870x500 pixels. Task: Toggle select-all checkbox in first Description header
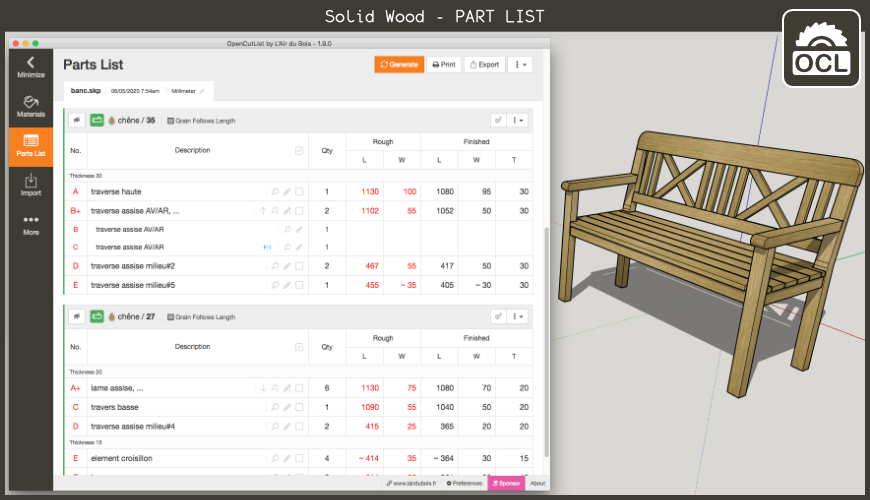click(299, 151)
